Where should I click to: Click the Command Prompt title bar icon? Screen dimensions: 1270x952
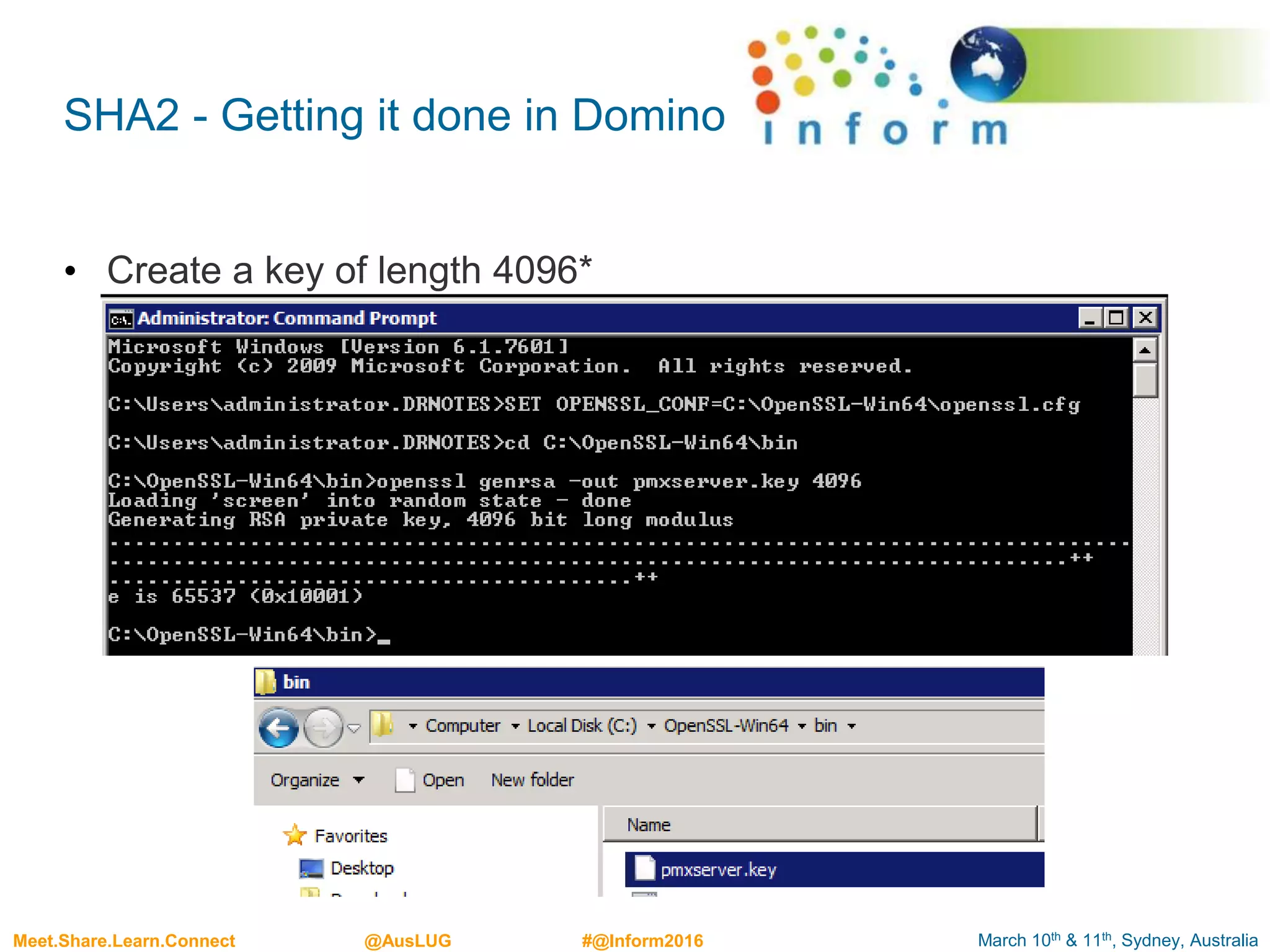pos(121,319)
